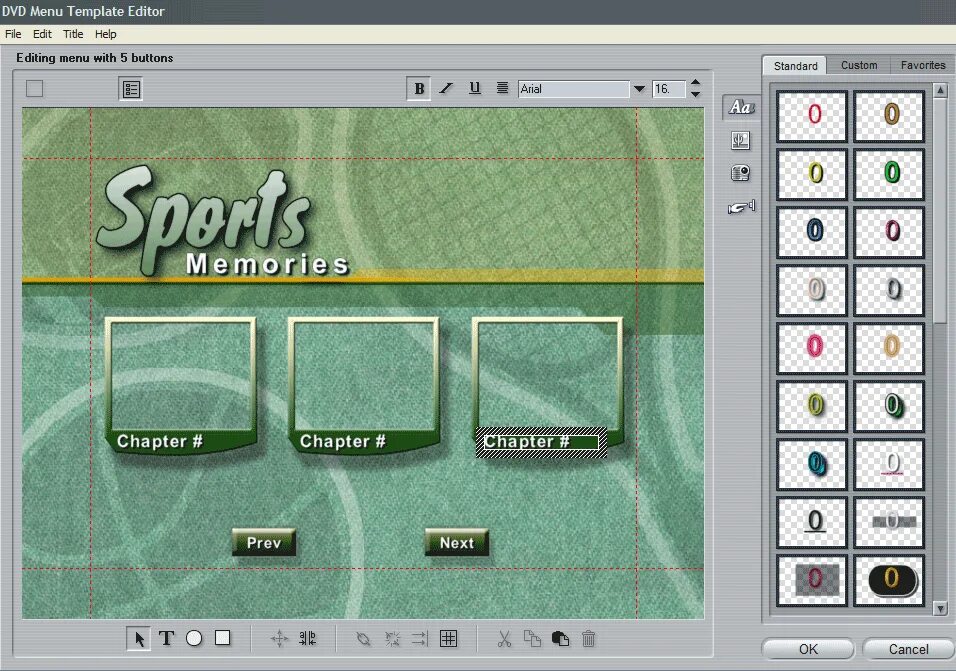This screenshot has width=956, height=671.
Task: Click the text justify icon
Action: click(502, 88)
